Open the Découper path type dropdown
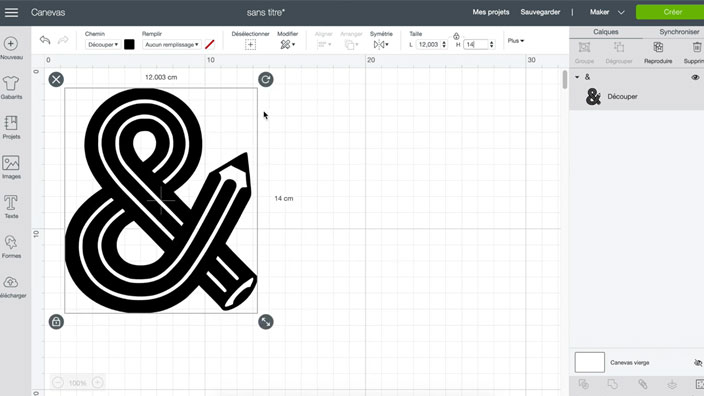 (x=103, y=44)
